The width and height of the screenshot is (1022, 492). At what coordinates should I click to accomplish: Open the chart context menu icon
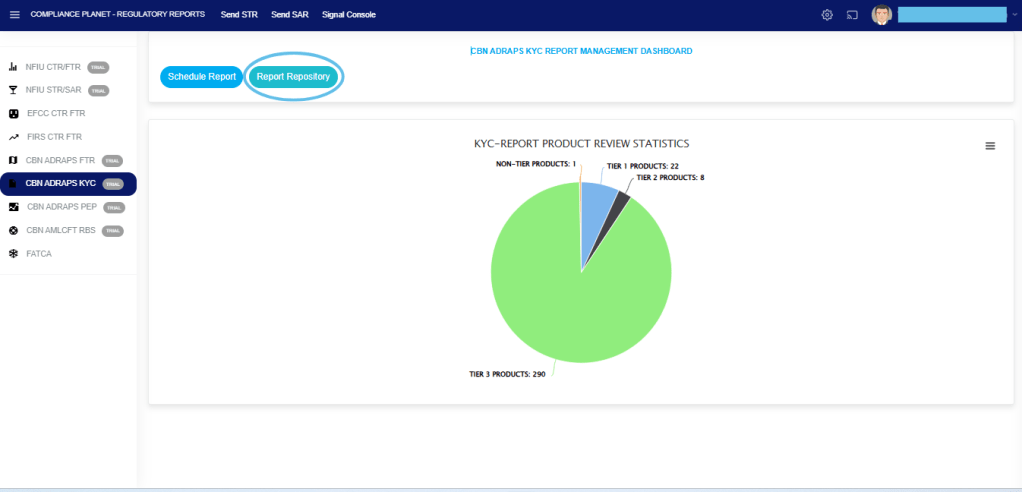990,146
